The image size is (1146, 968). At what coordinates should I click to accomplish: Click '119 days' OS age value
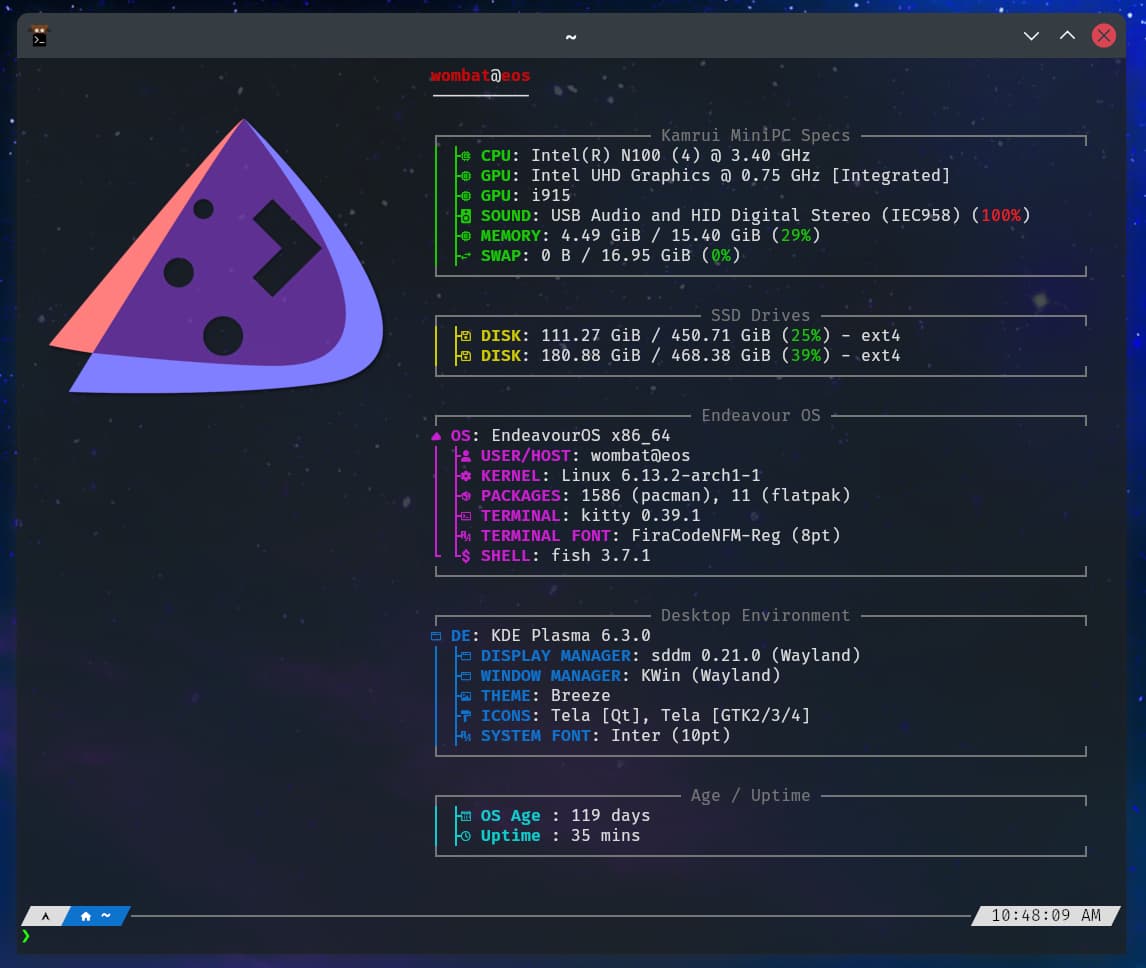pyautogui.click(x=610, y=815)
